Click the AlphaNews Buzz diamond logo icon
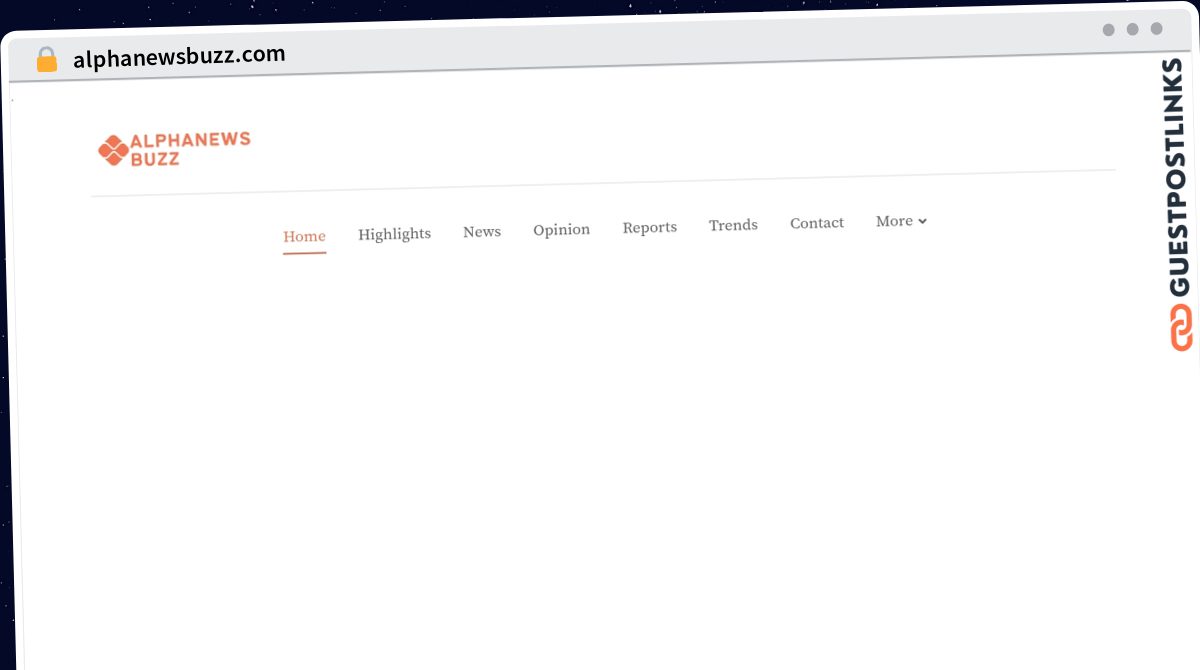This screenshot has width=1200, height=670. point(113,150)
